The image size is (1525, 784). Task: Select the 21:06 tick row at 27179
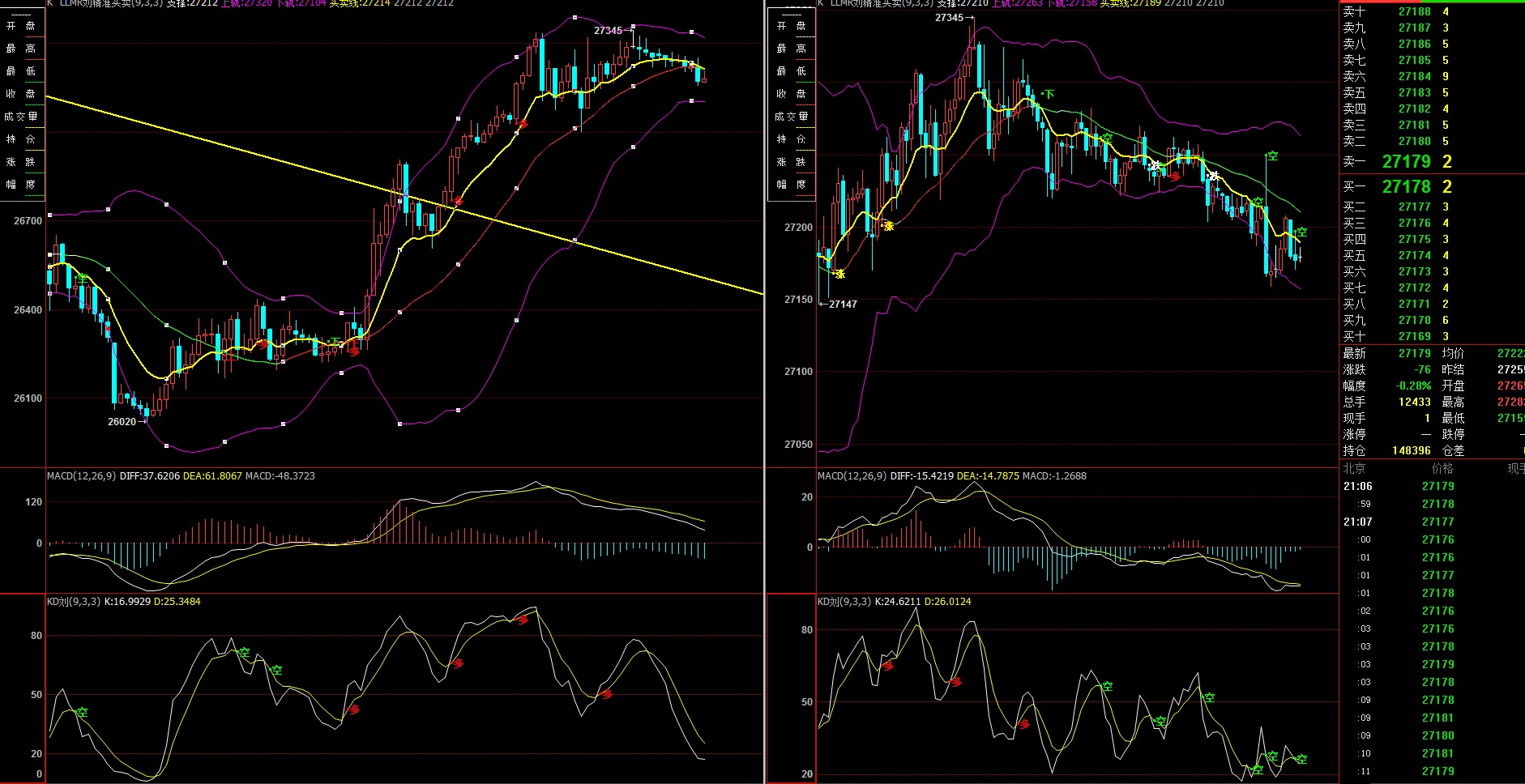(x=1432, y=486)
